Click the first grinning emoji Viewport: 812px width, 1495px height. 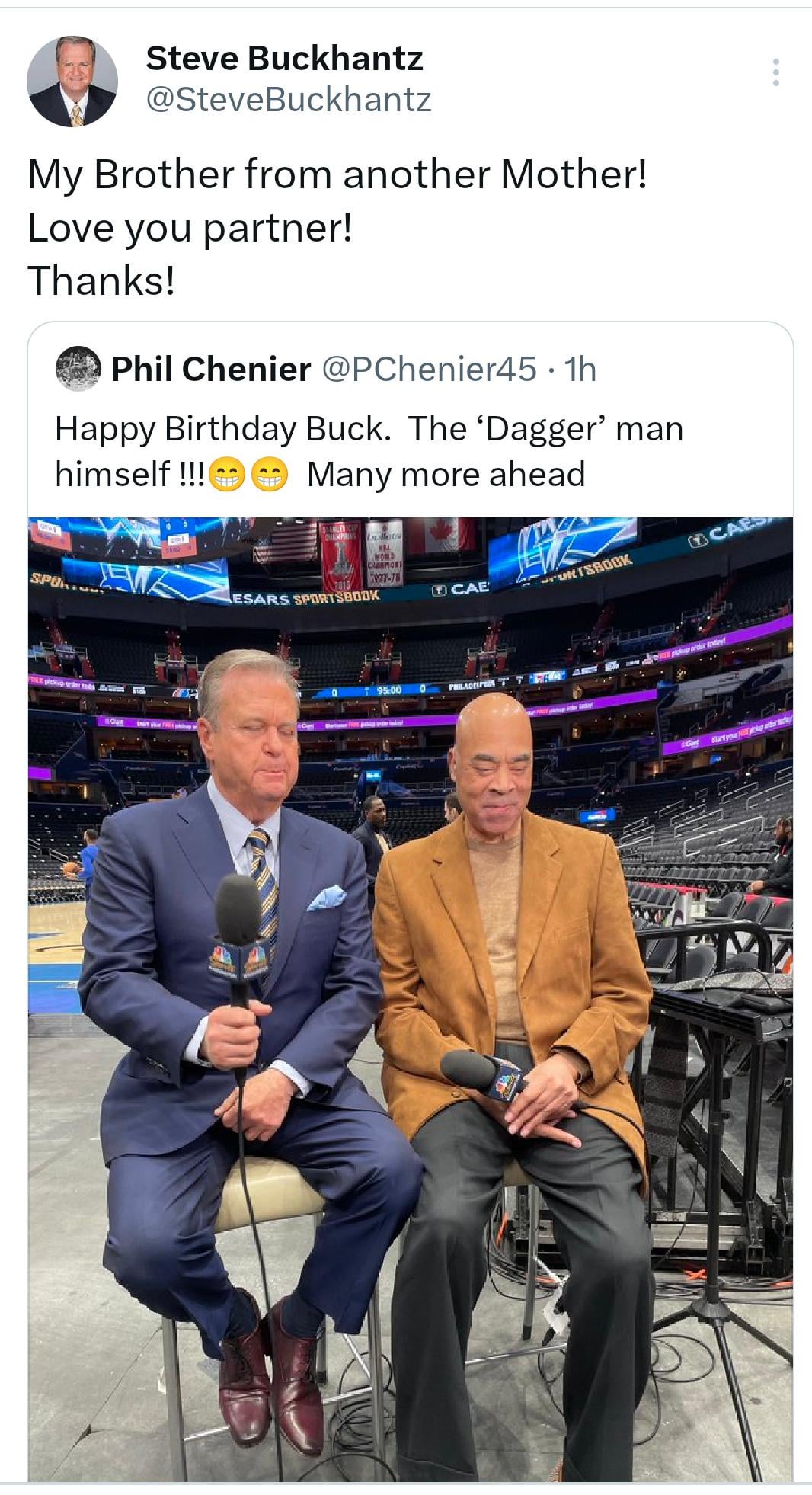[225, 476]
